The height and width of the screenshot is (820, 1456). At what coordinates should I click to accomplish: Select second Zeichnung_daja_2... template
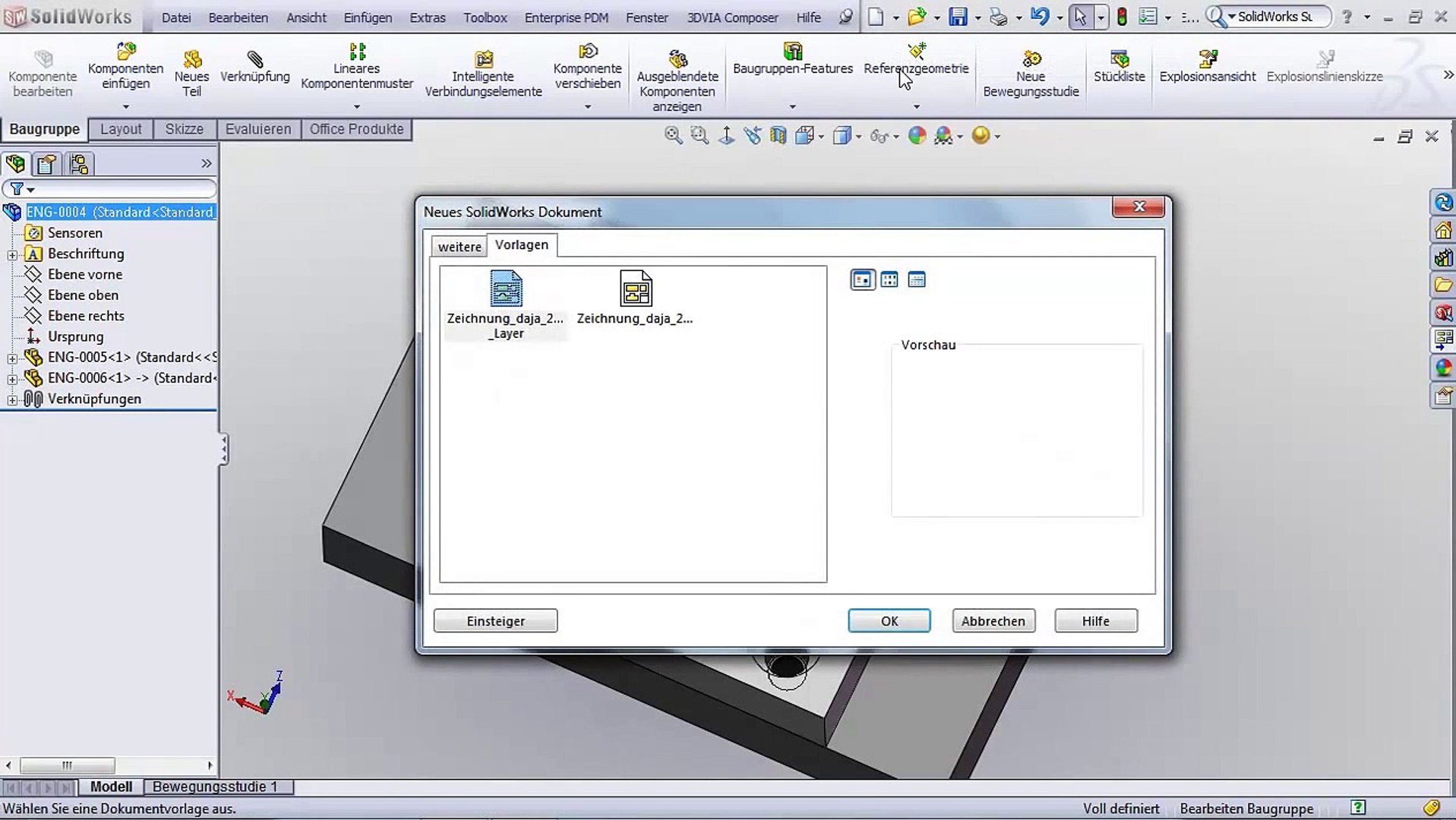coord(635,298)
